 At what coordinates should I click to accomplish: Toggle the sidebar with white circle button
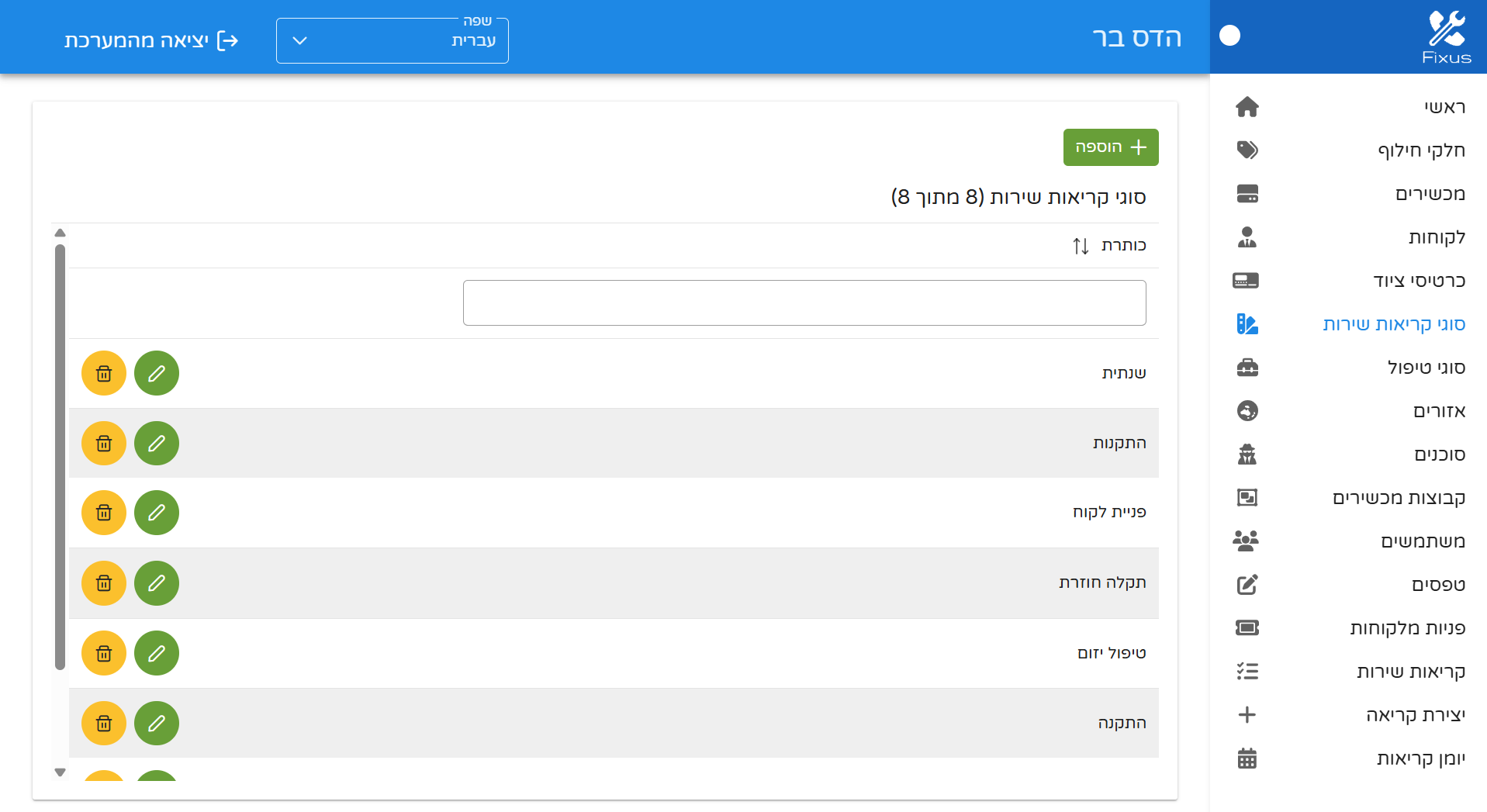coord(1230,36)
